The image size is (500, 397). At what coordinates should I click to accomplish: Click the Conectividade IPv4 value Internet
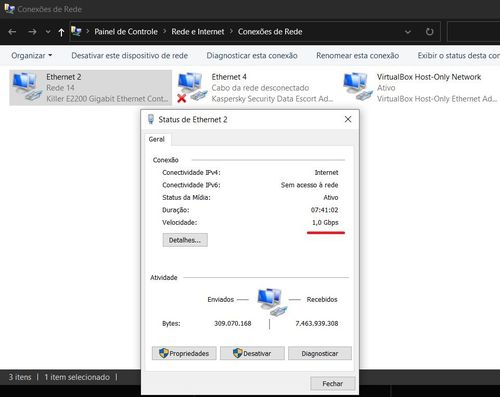pyautogui.click(x=326, y=172)
